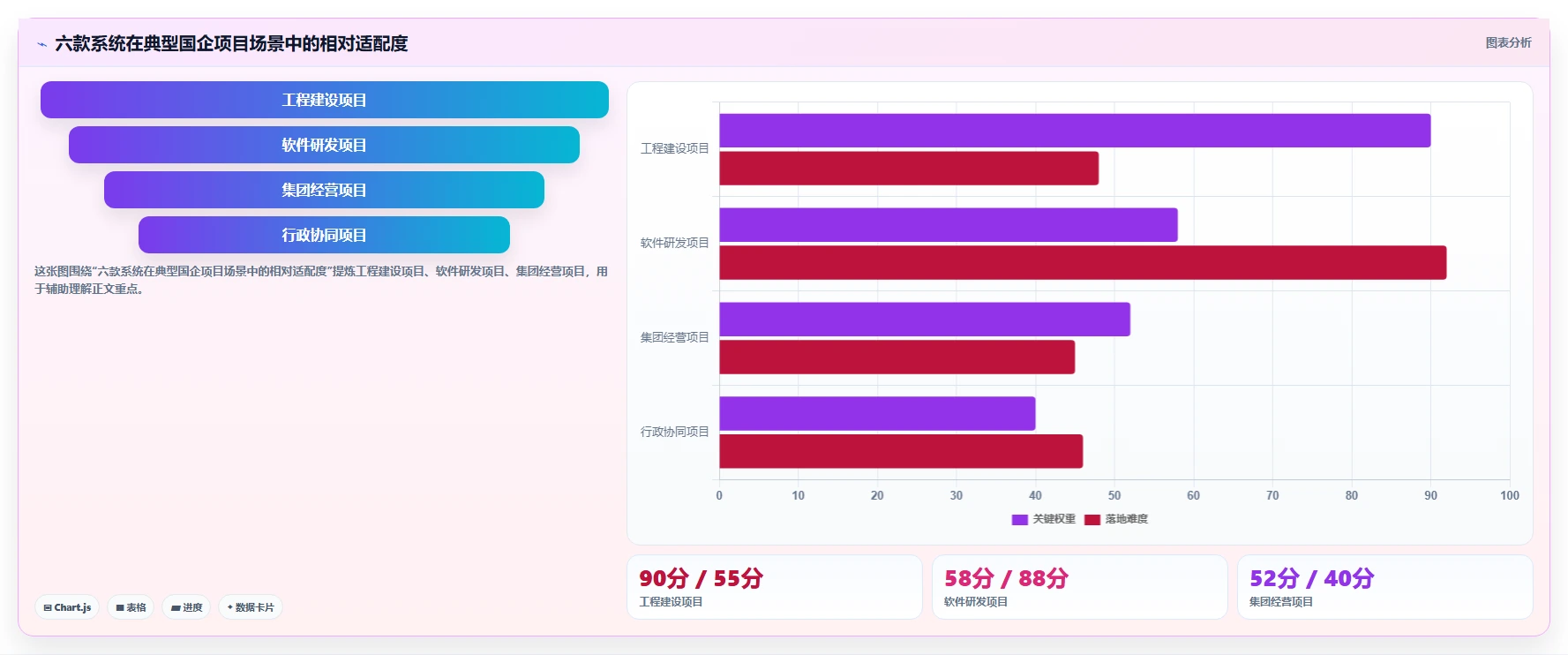Toggle the 关键权重 legend item
The height and width of the screenshot is (655, 1568).
tap(1043, 519)
